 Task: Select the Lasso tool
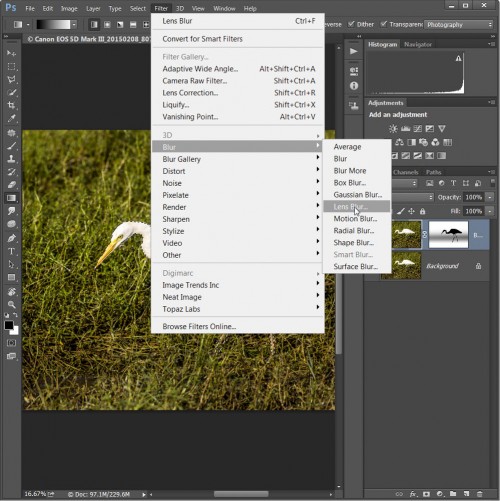pos(11,79)
